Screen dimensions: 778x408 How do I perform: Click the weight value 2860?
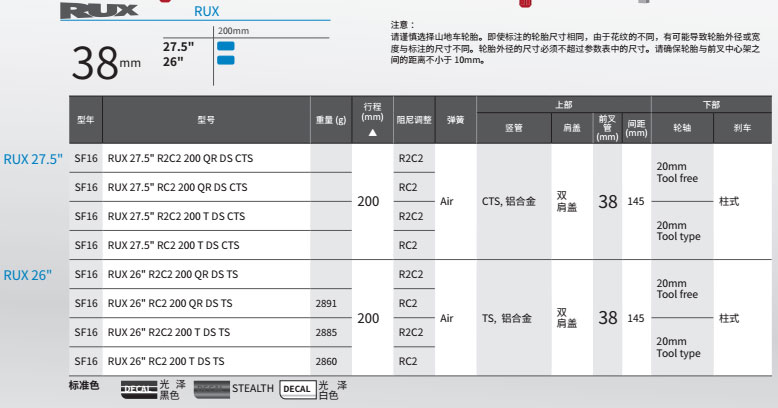coord(326,361)
